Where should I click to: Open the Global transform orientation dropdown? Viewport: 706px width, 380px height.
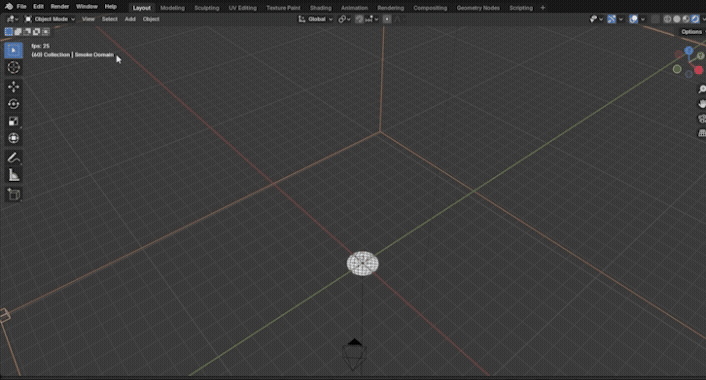pos(315,19)
